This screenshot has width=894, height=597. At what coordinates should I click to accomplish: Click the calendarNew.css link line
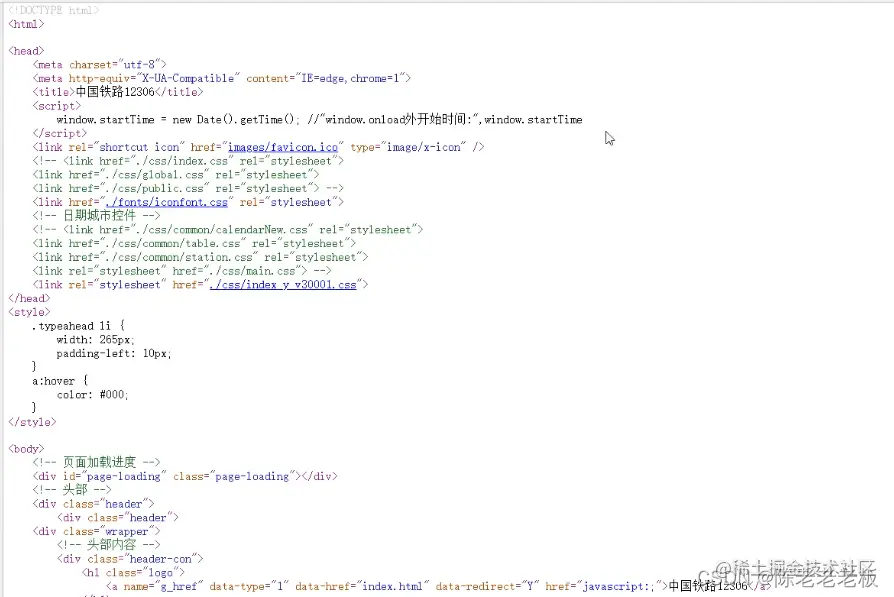(227, 229)
